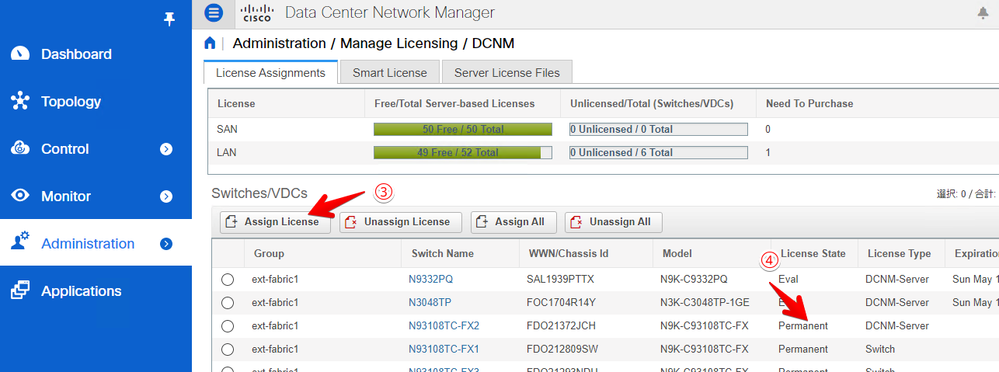
Task: Switch to the Server License Files tab
Action: (507, 73)
